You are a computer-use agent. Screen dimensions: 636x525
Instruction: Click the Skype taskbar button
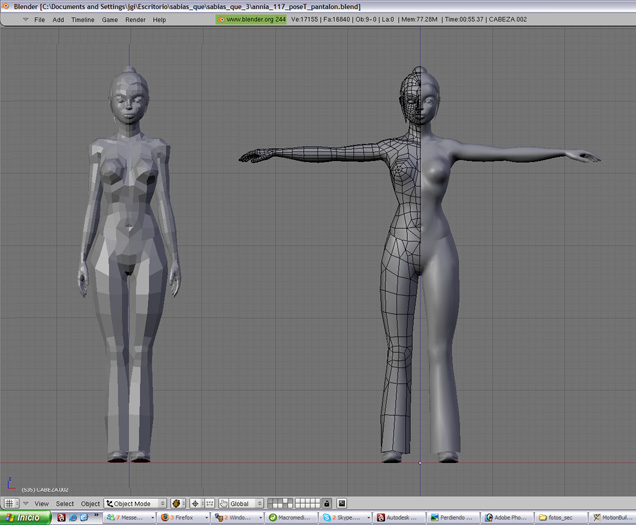tap(343, 518)
